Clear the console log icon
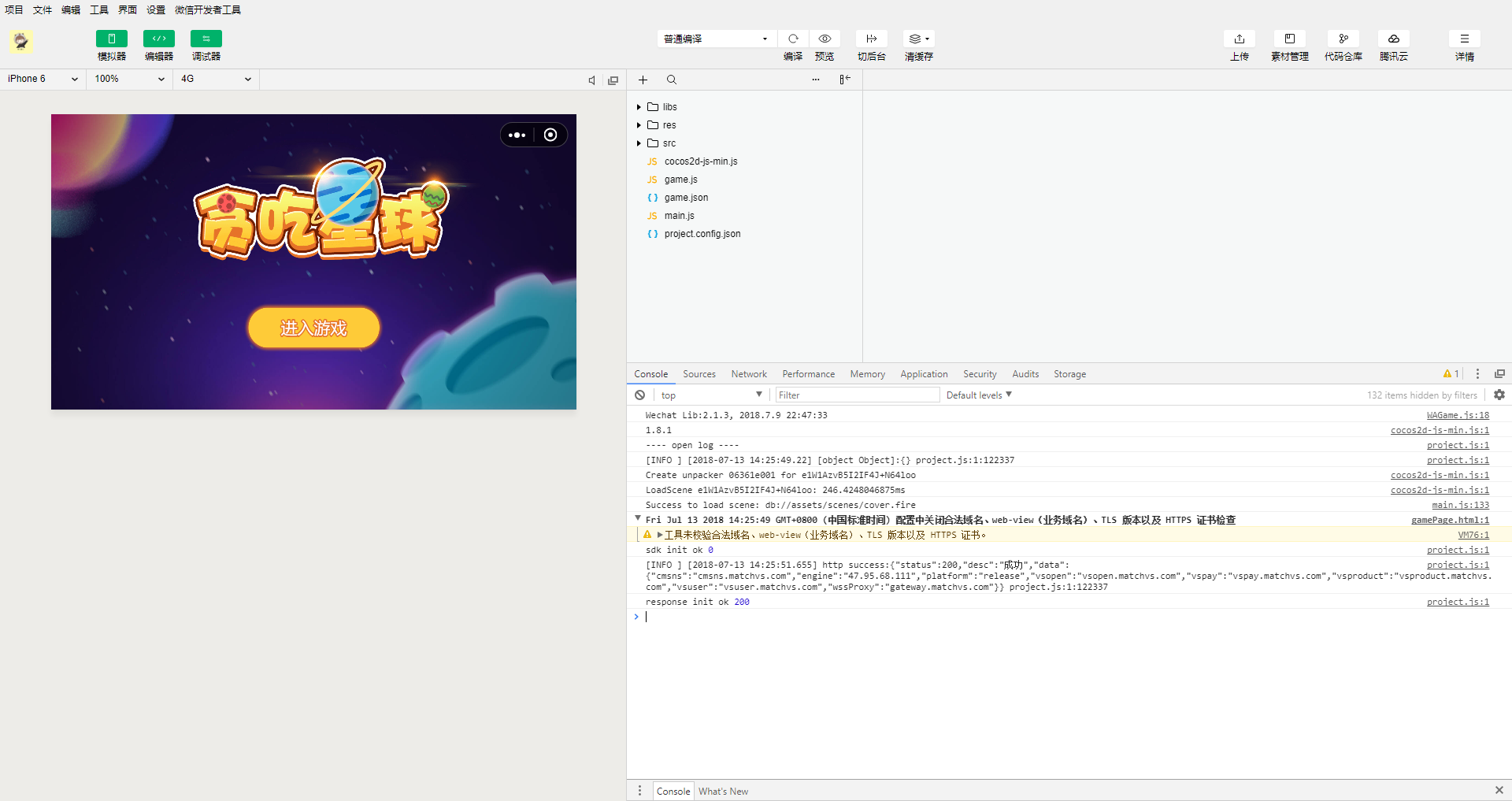Viewport: 1512px width, 801px height. [640, 395]
